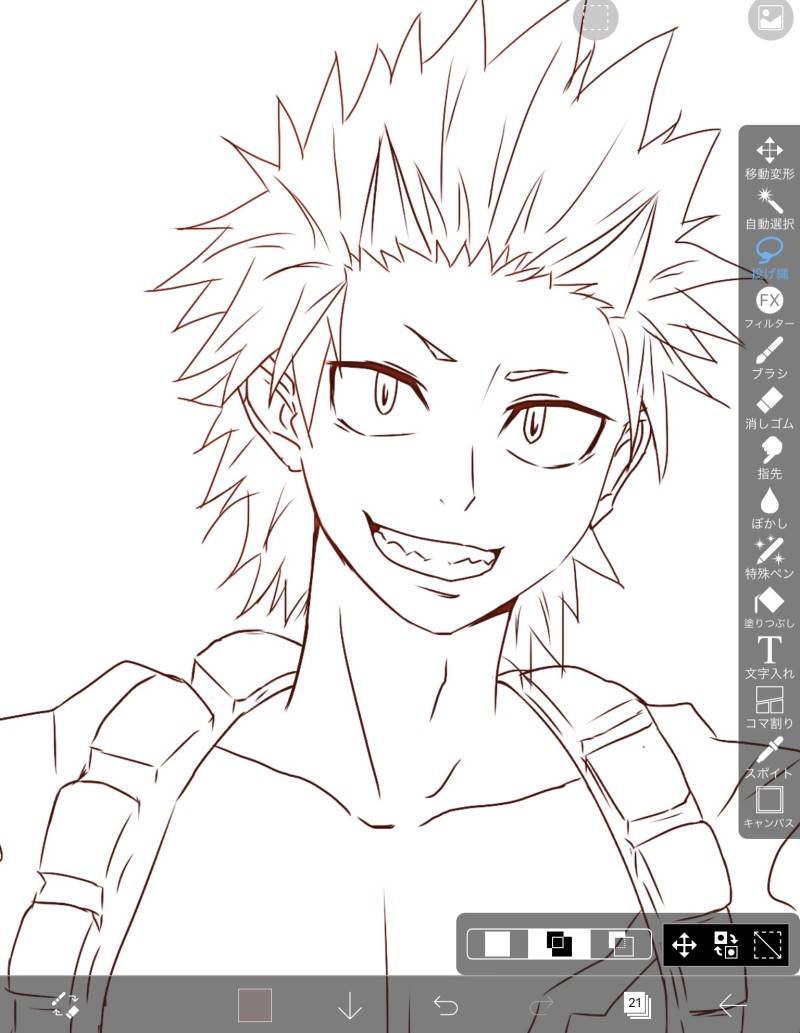Select the ぼかし blur tool
800x1033 pixels.
(769, 508)
